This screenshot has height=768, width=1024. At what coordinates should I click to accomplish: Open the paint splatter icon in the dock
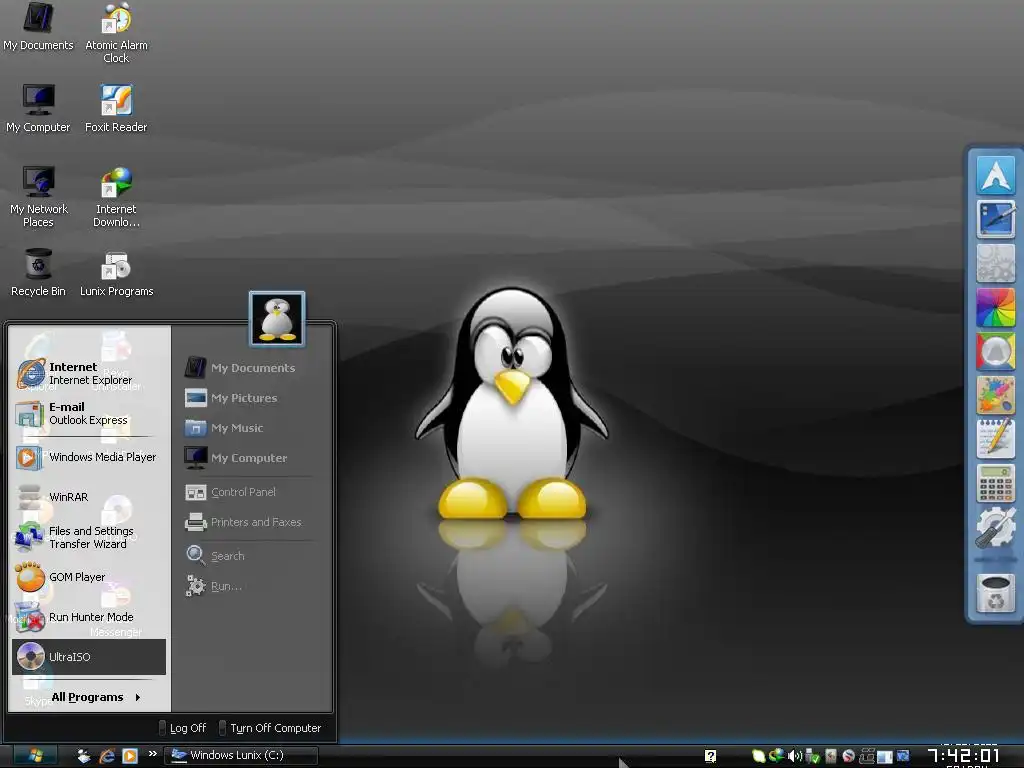click(x=995, y=395)
